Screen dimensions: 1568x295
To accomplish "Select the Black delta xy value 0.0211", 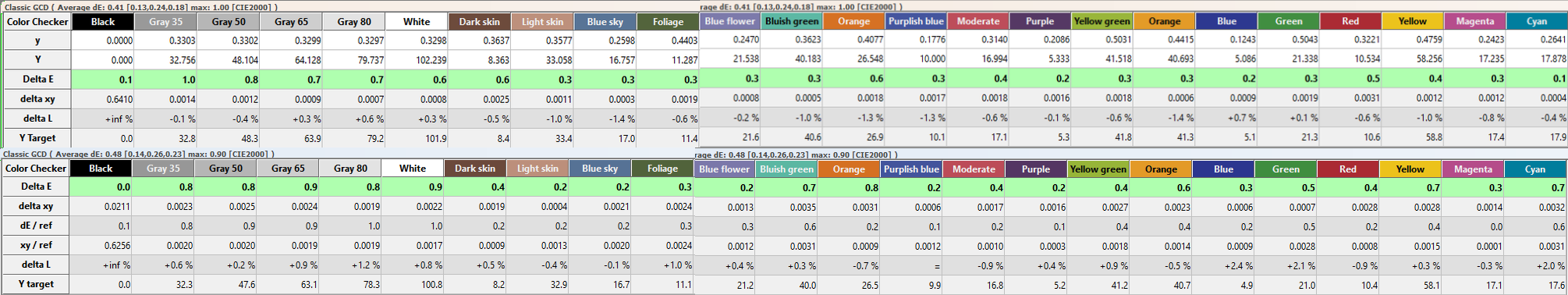I will [117, 207].
